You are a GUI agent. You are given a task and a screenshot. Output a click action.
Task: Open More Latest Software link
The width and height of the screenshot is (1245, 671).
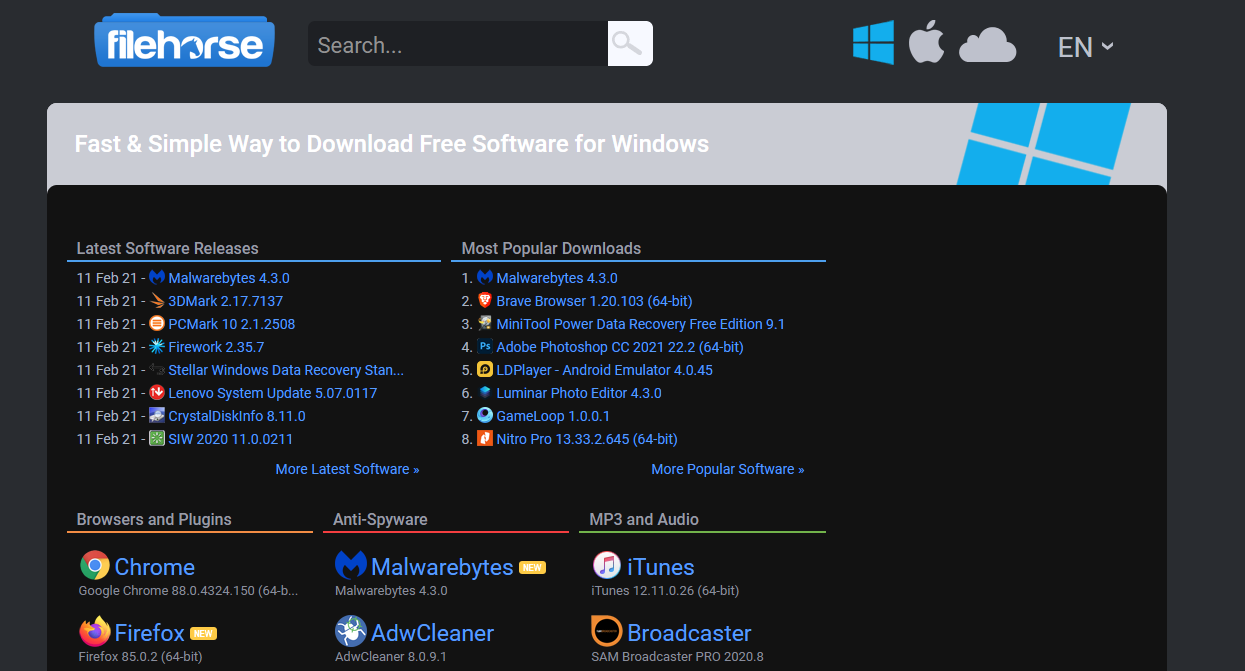[347, 468]
